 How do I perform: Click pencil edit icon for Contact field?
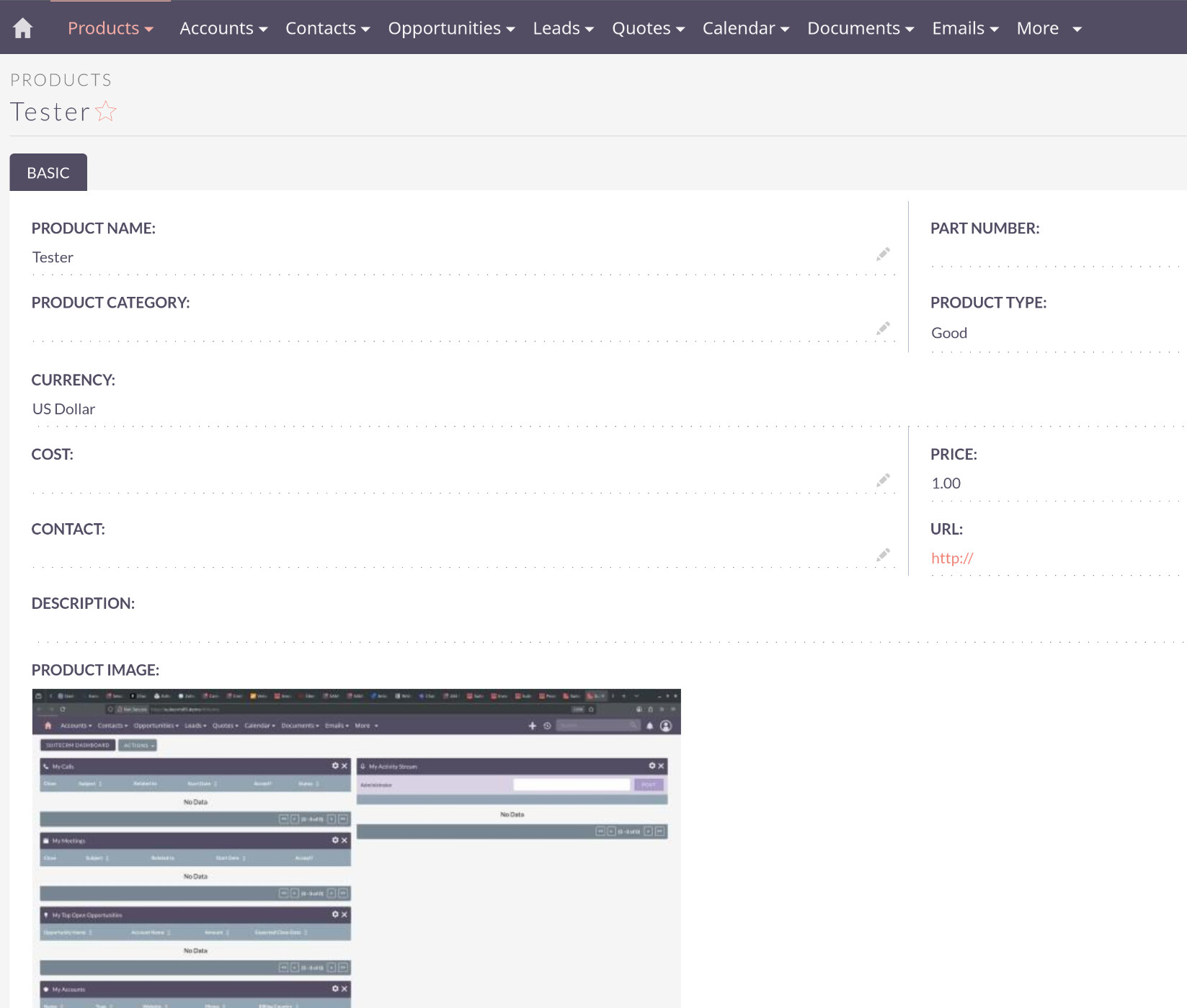pos(883,555)
